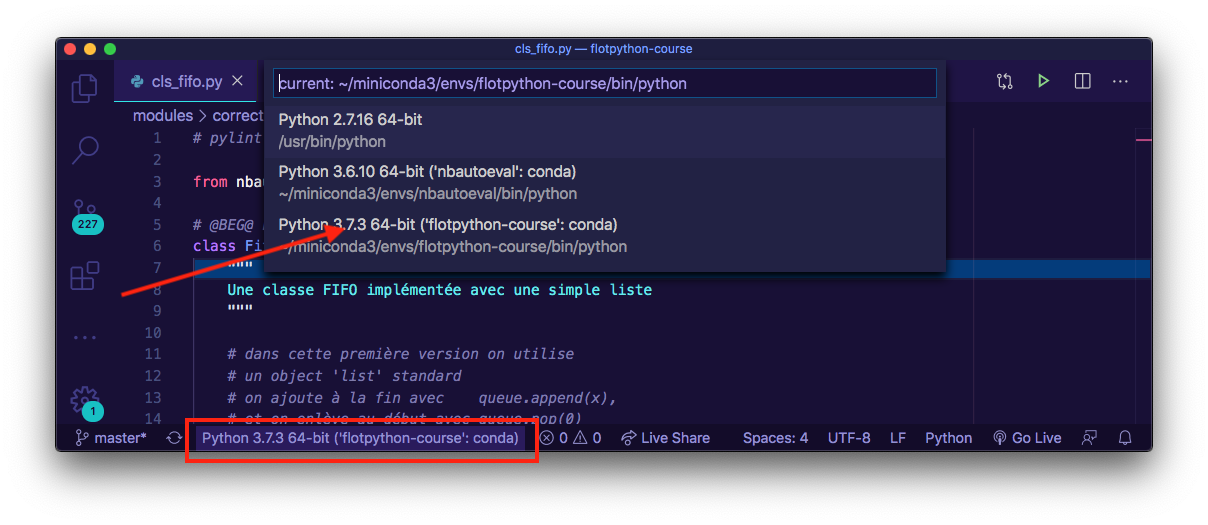
Task: Open the Explorer files icon in activity bar
Action: pyautogui.click(x=86, y=88)
